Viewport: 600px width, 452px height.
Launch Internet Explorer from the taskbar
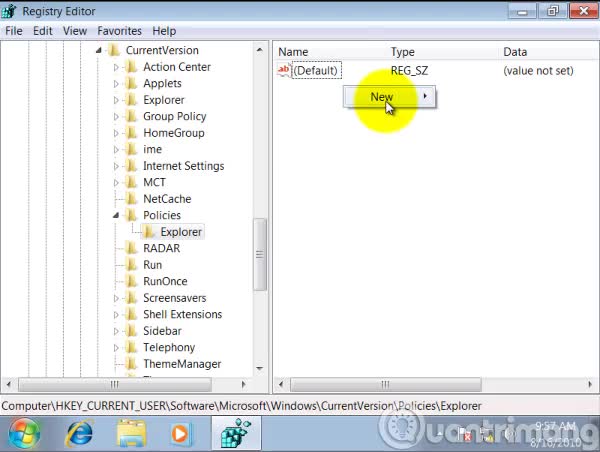click(x=80, y=434)
